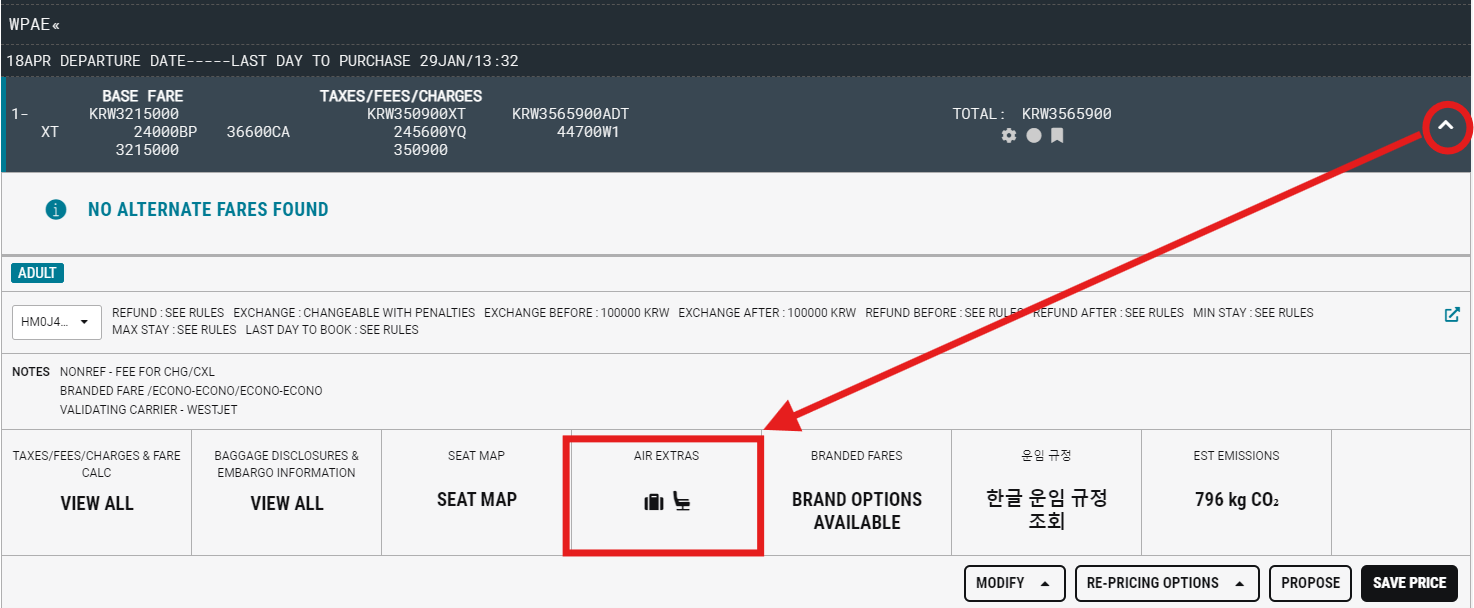Select the ADULT passenger type tag
This screenshot has height=608, width=1474.
[x=38, y=273]
